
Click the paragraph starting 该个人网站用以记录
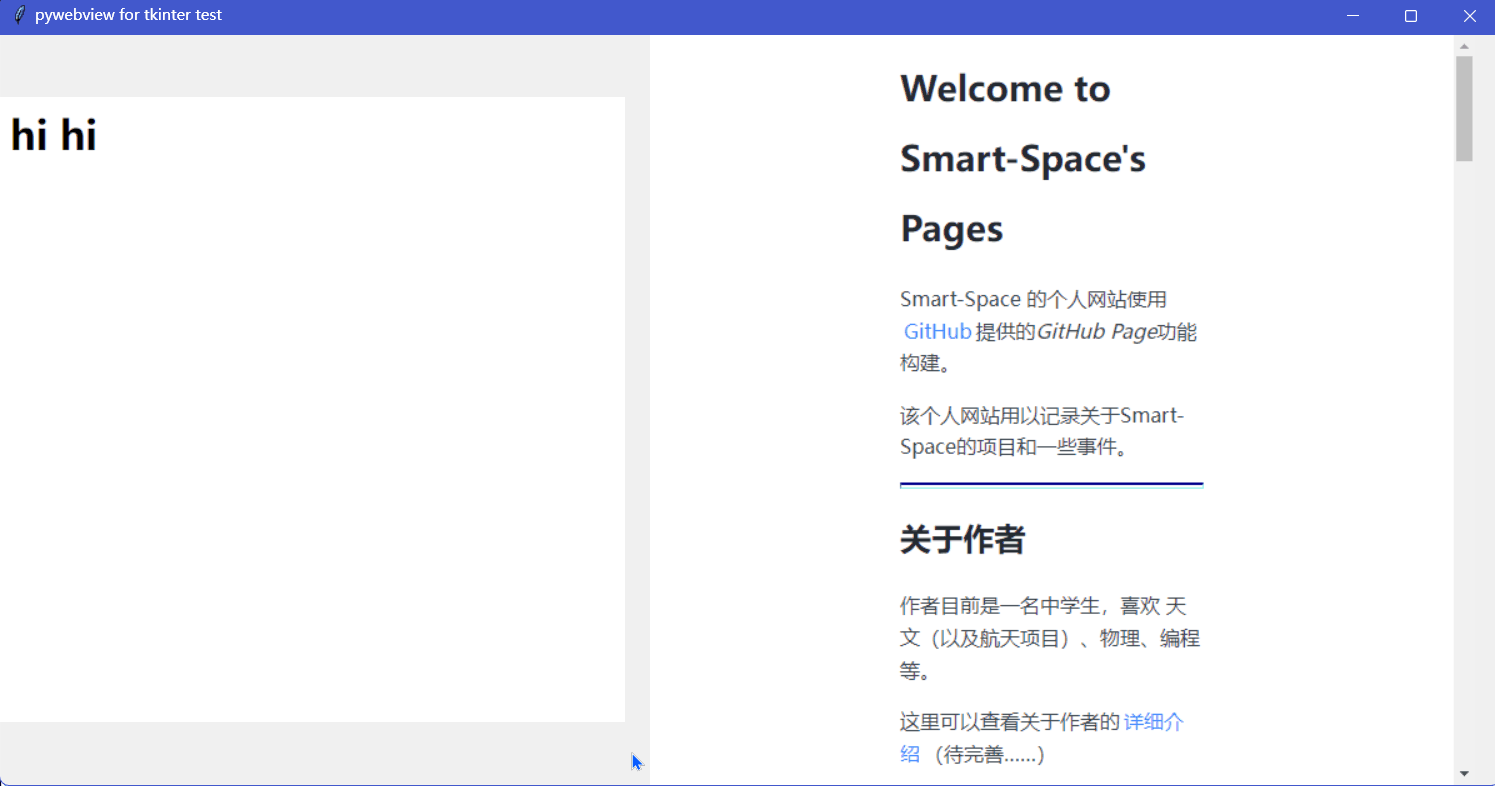[x=1042, y=431]
